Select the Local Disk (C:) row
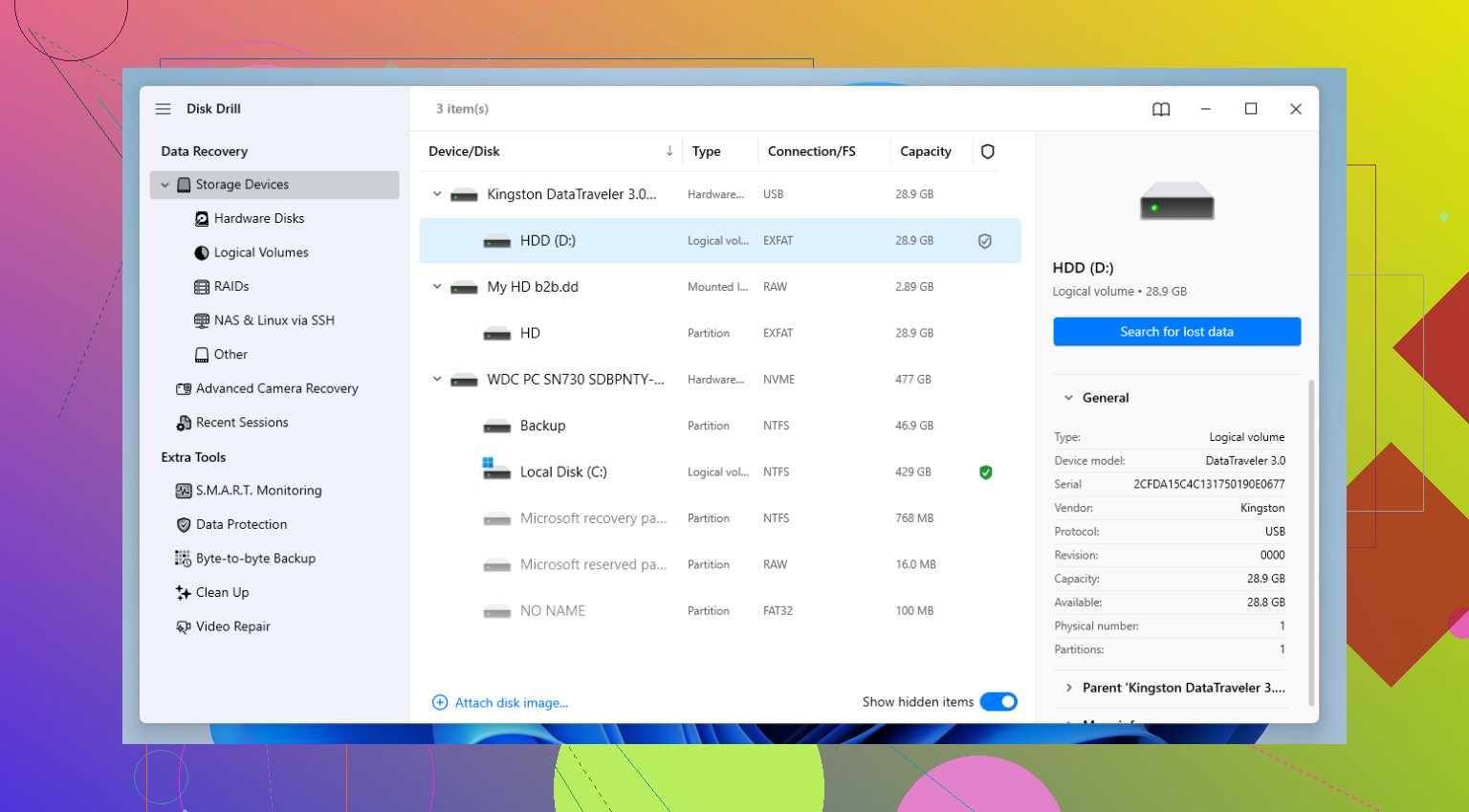1469x812 pixels. coord(720,472)
